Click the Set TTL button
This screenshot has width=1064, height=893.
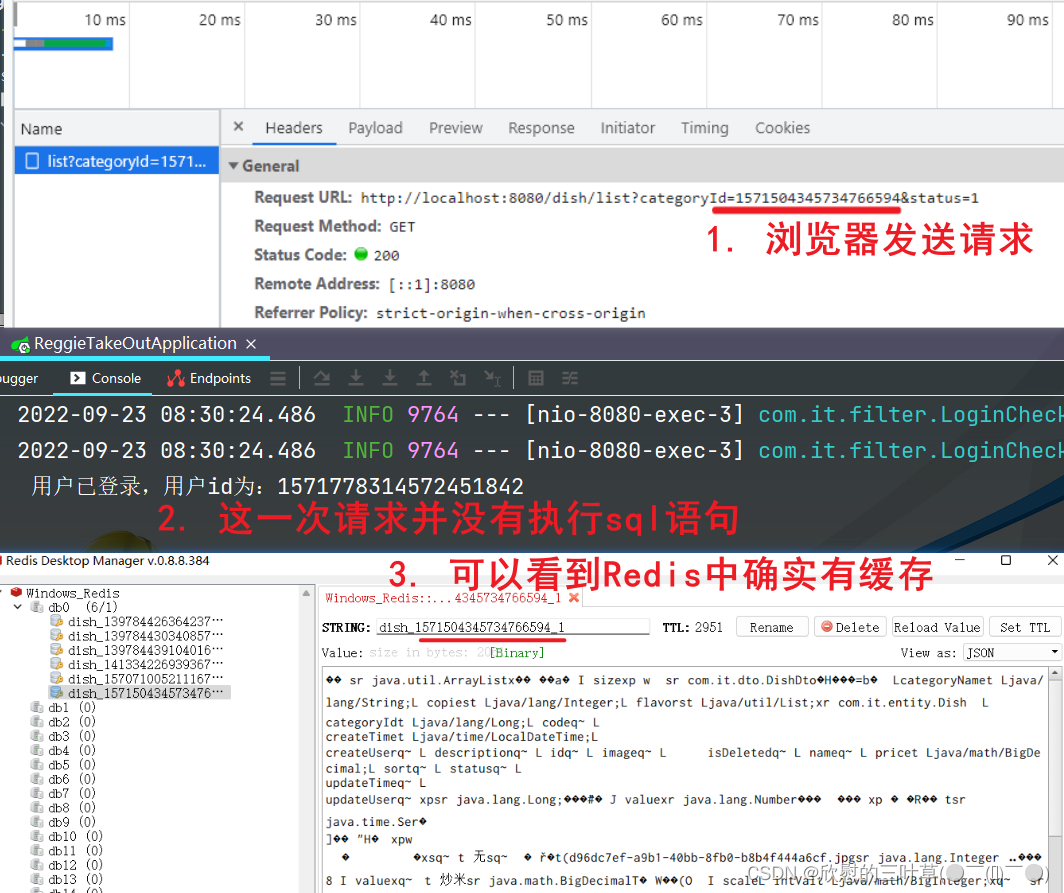[1025, 627]
